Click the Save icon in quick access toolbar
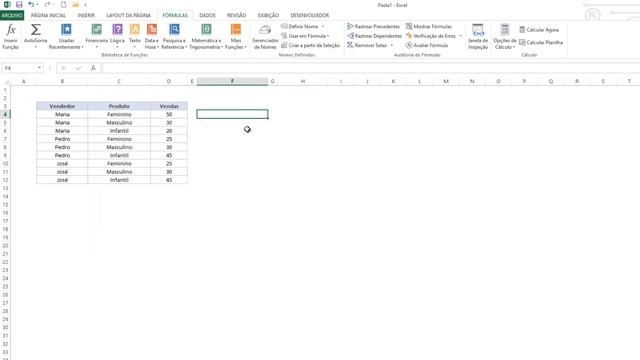This screenshot has height=360, width=640. [x=19, y=4]
